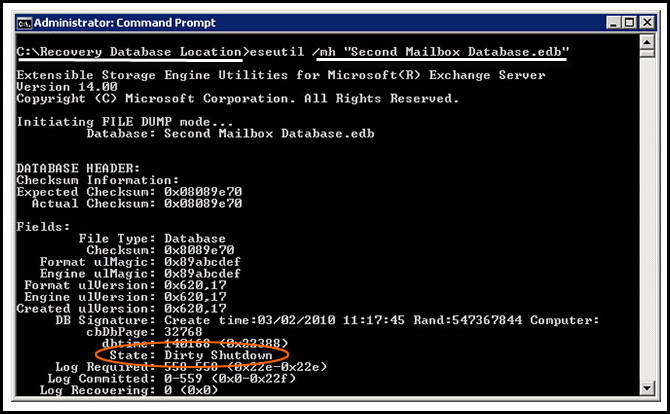670x414 pixels.
Task: Click the Log Recovering line
Action: tap(148, 390)
